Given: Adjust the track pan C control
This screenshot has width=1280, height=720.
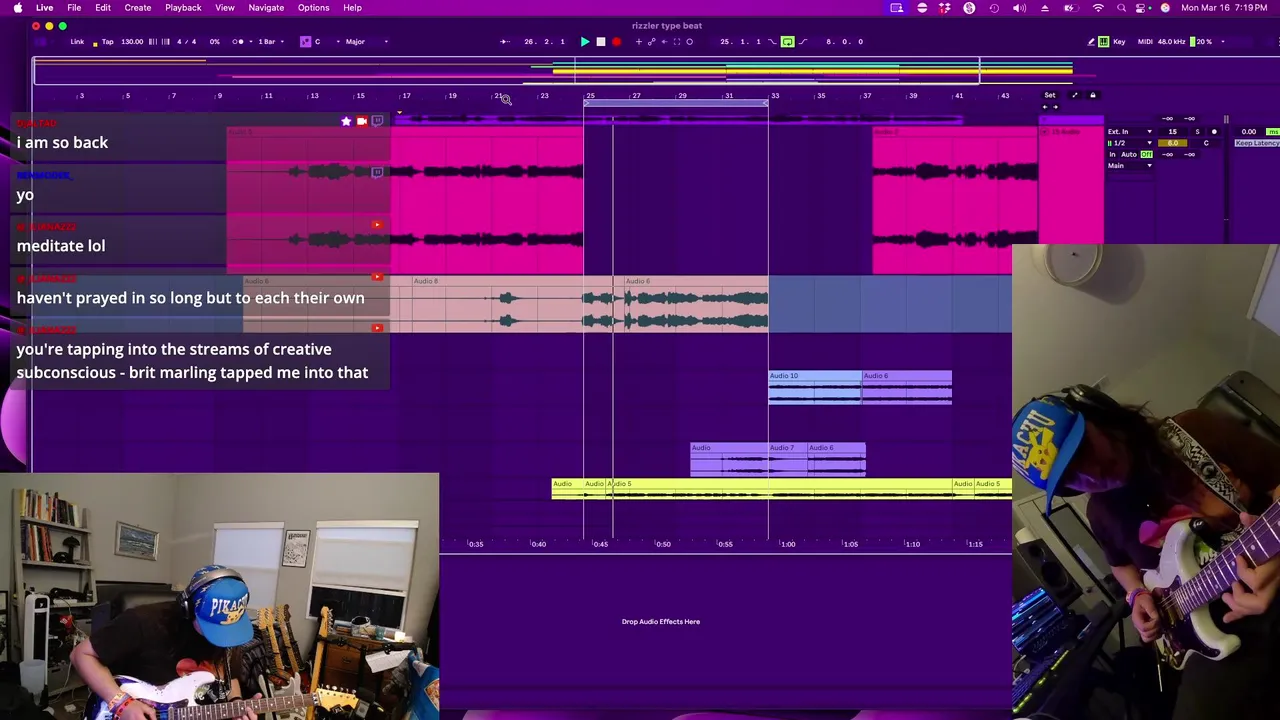Looking at the screenshot, I should [x=1206, y=143].
